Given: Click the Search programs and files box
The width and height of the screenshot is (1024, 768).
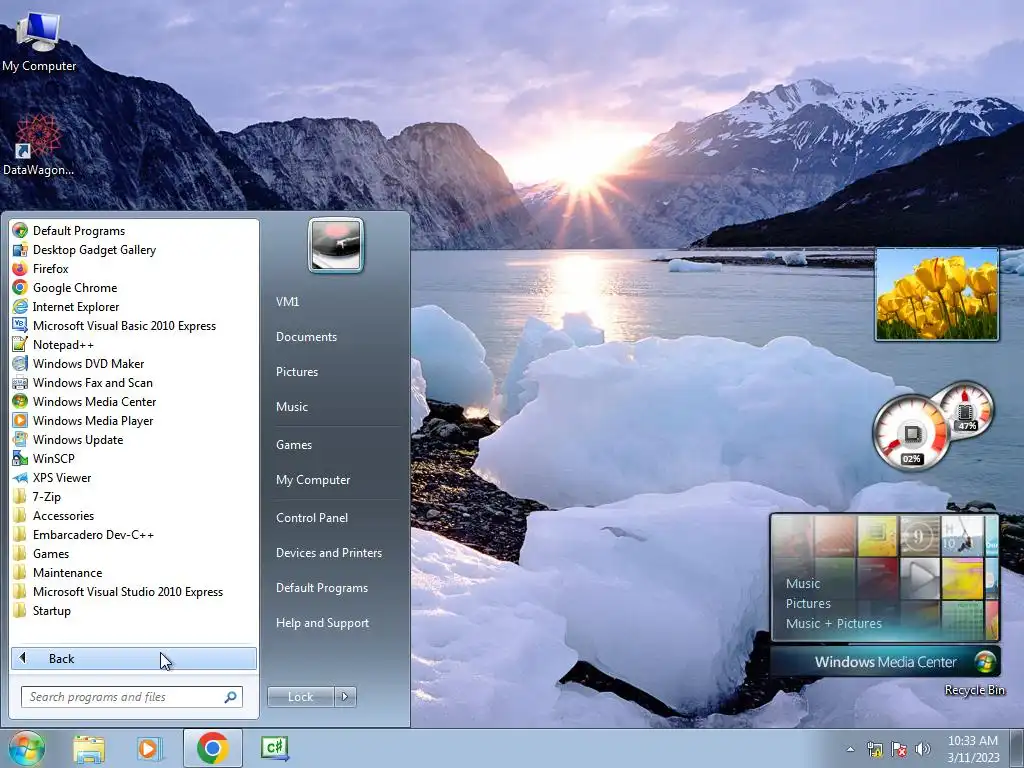Looking at the screenshot, I should [132, 697].
